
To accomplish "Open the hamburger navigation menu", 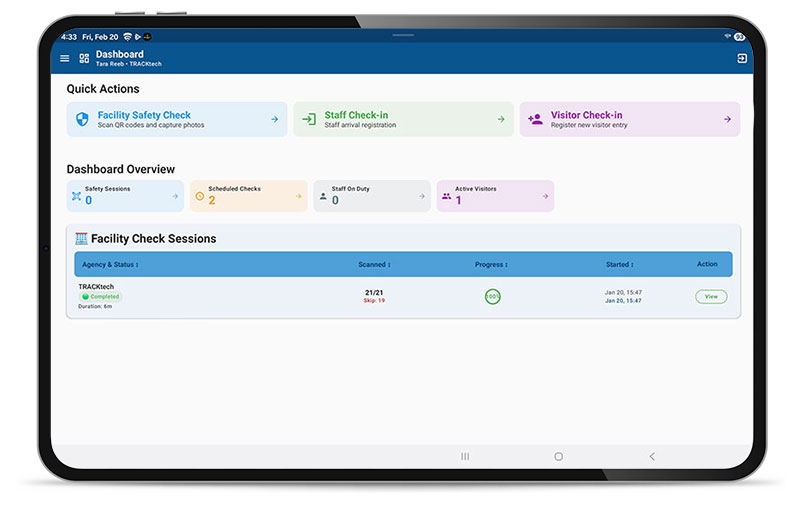I will point(65,59).
